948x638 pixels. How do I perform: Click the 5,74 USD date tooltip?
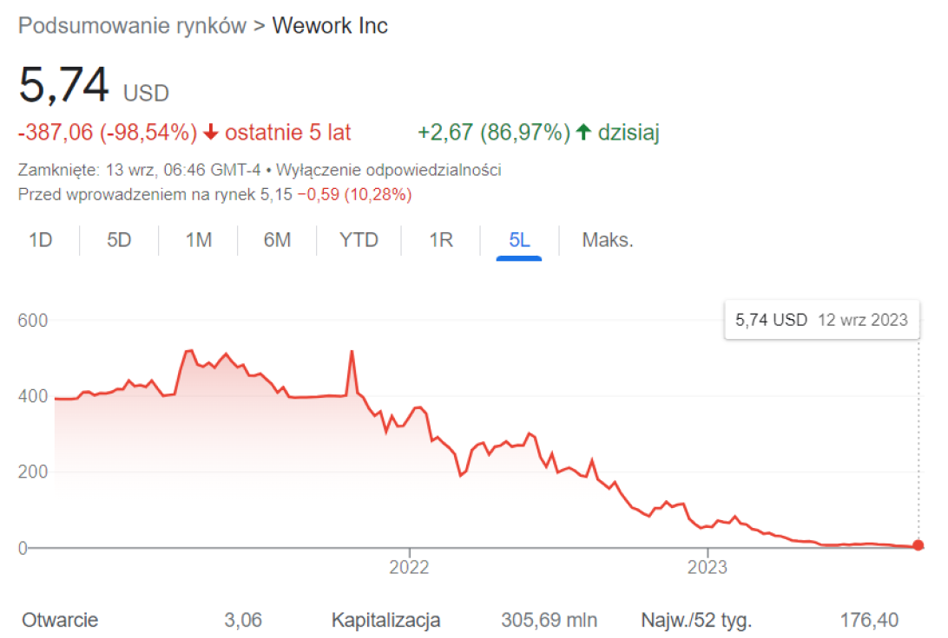pos(821,320)
